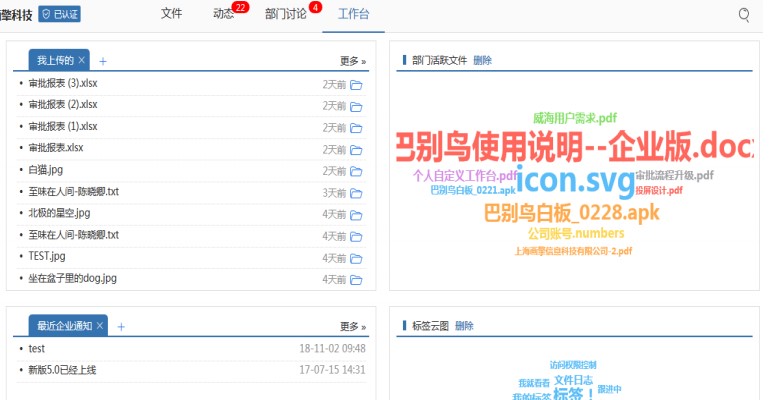Image resolution: width=769 pixels, height=400 pixels.
Task: Click the 已认证 verified badge
Action: (x=59, y=14)
